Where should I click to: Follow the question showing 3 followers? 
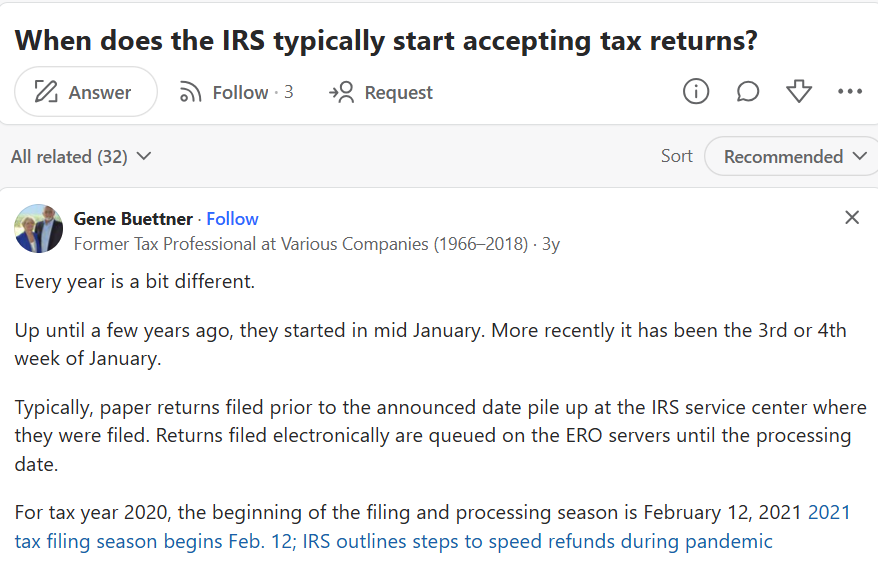click(x=236, y=91)
